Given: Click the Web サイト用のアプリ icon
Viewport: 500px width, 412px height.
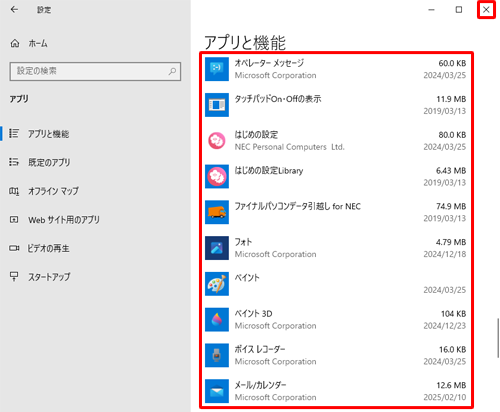Looking at the screenshot, I should pyautogui.click(x=14, y=220).
